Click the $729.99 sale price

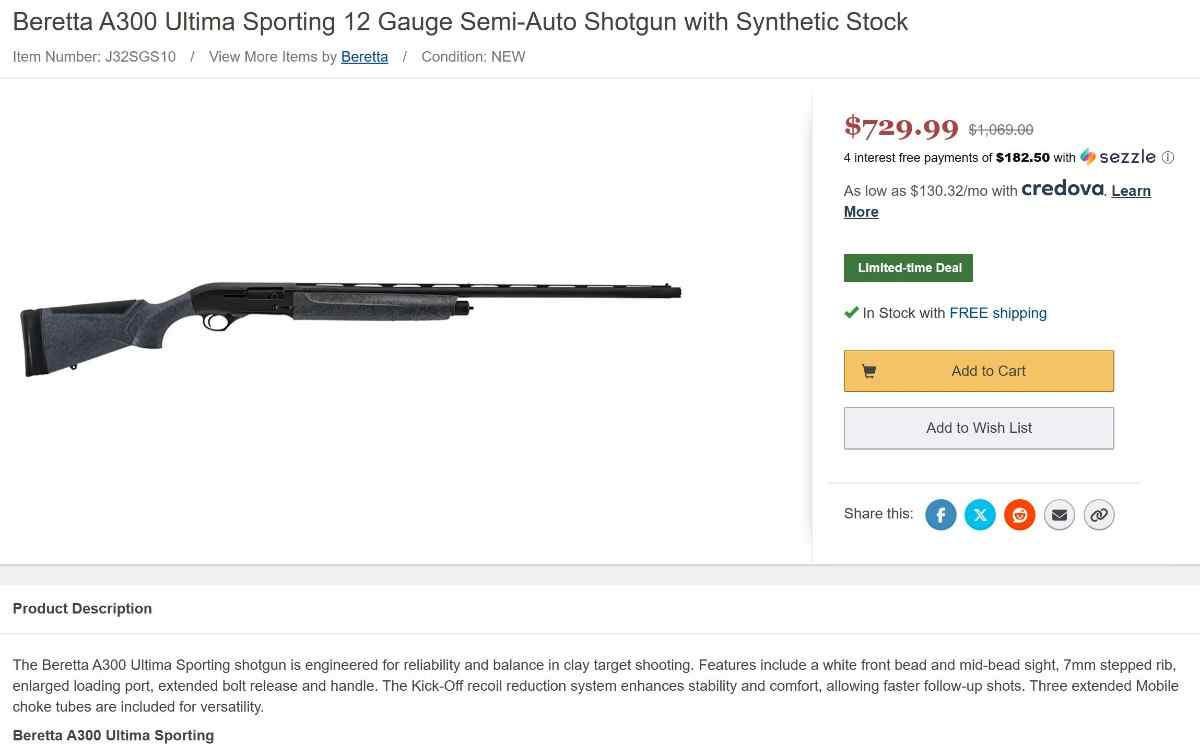pos(901,128)
